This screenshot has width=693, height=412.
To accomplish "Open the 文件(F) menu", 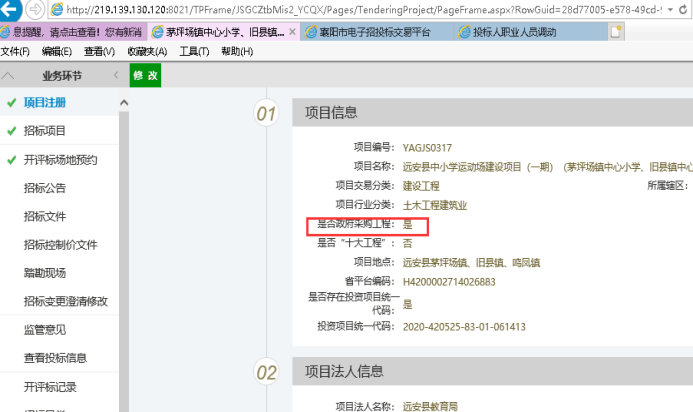I will (x=15, y=52).
